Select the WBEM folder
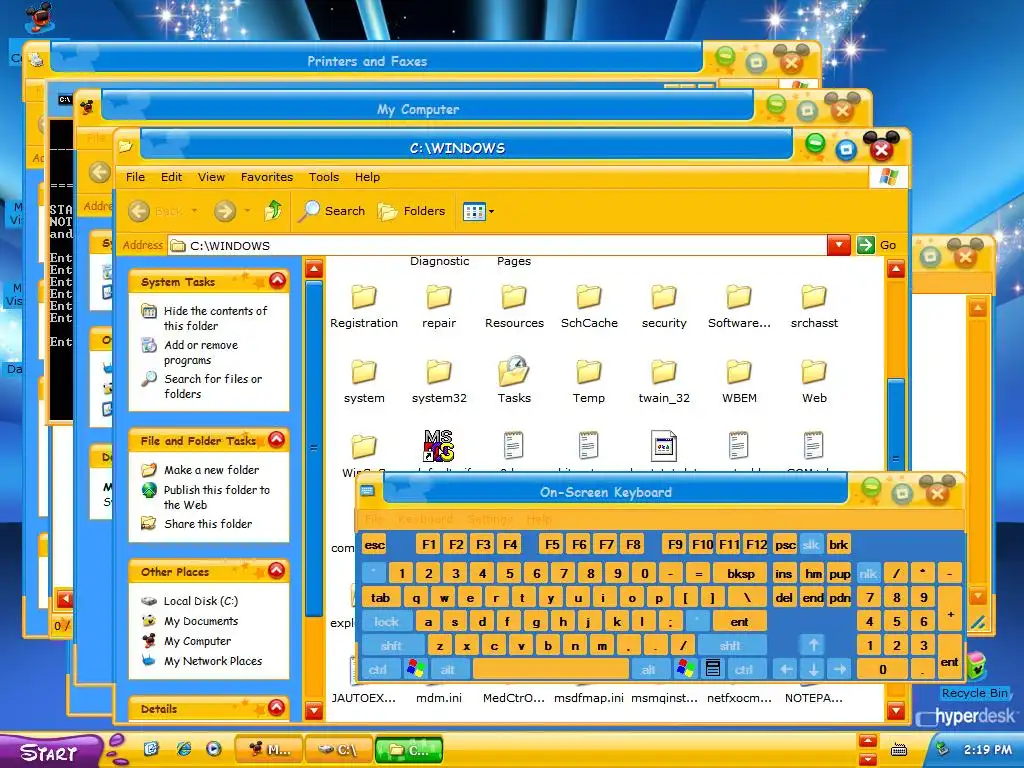1024x768 pixels. coord(739,381)
